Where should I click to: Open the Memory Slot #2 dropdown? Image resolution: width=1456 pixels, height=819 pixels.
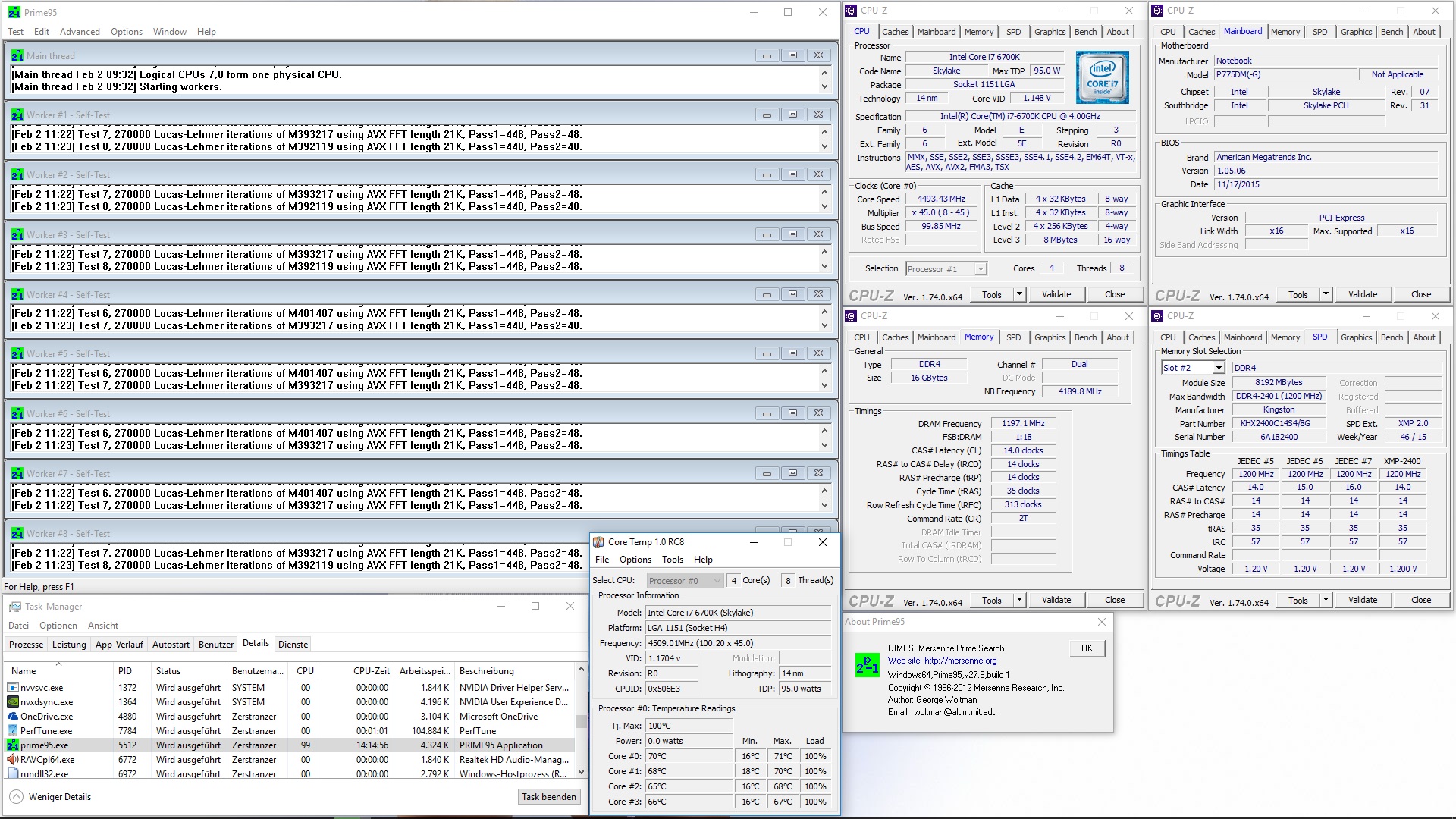(x=1218, y=368)
